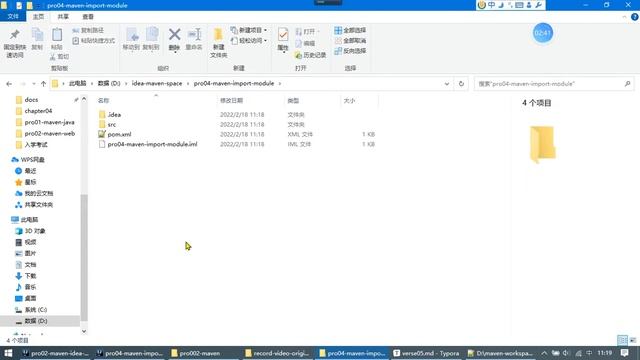The width and height of the screenshot is (640, 360).
Task: Refresh the current folder view
Action: coord(461,84)
